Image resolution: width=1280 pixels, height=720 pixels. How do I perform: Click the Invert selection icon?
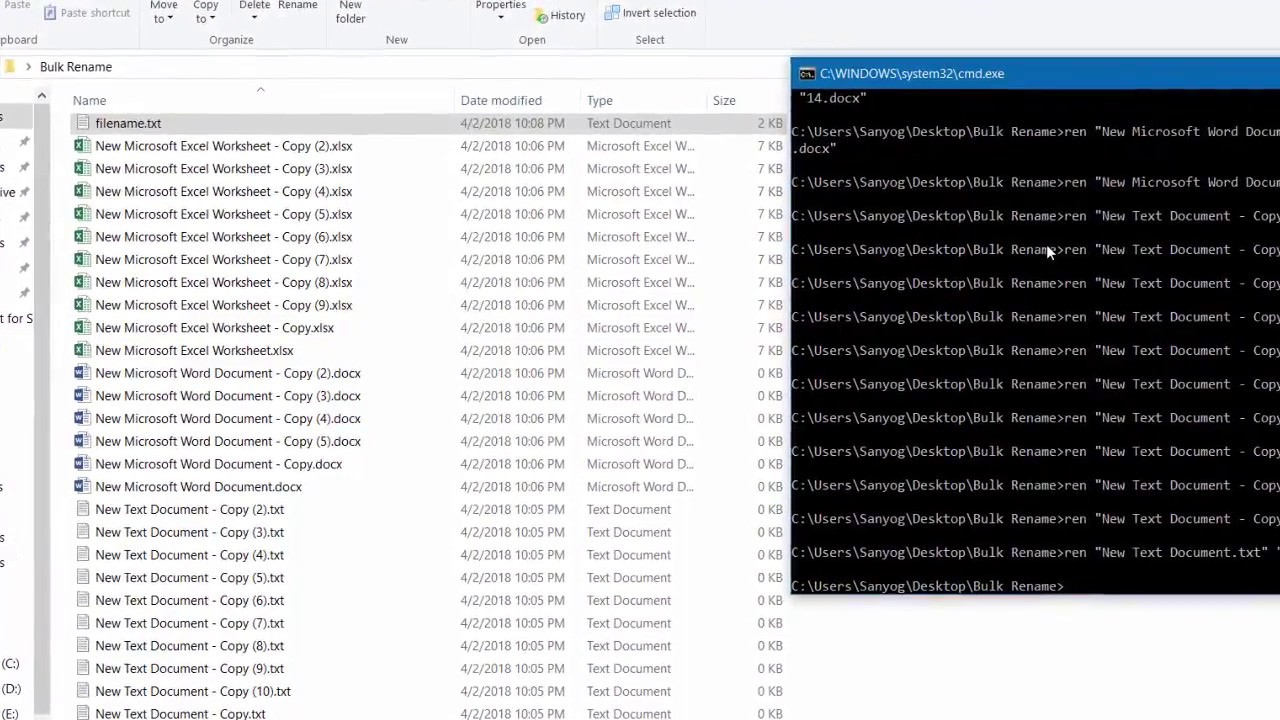612,13
